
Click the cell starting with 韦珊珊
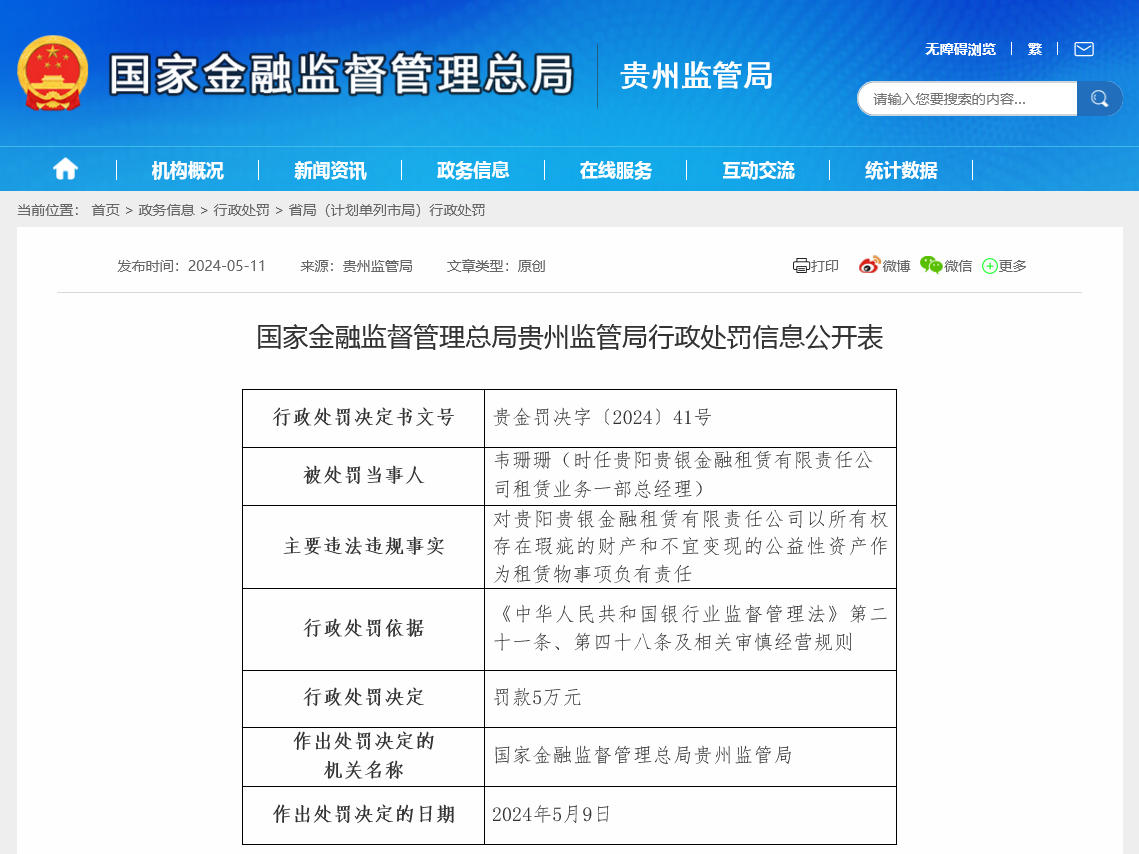[x=690, y=476]
